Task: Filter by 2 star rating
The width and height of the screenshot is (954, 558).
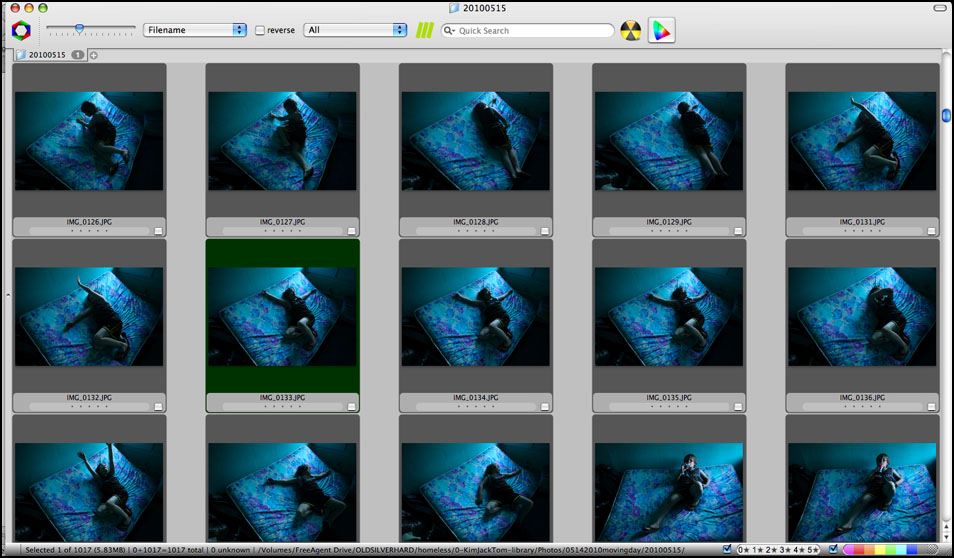Action: (772, 550)
